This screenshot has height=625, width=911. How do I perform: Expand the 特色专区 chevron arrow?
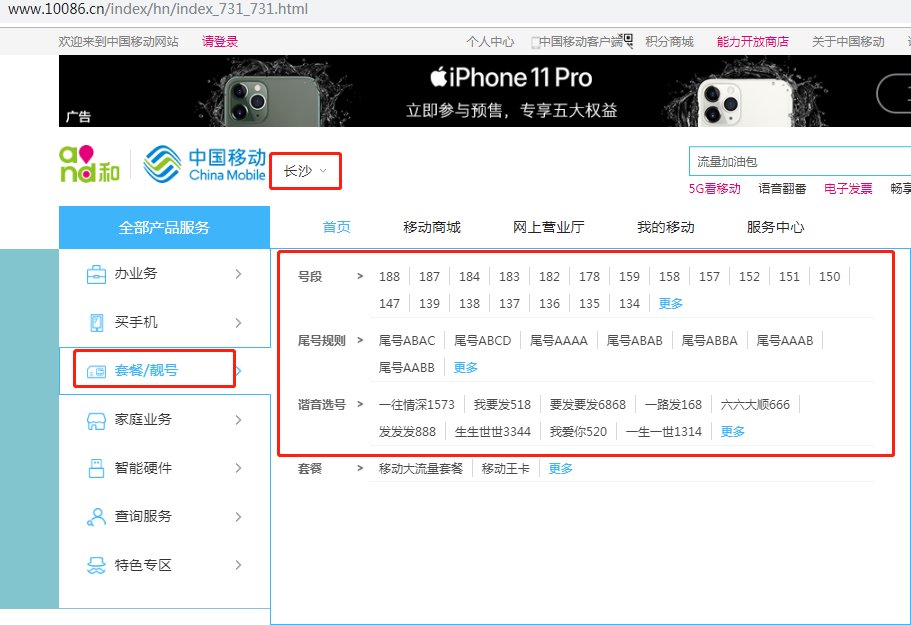coord(239,565)
